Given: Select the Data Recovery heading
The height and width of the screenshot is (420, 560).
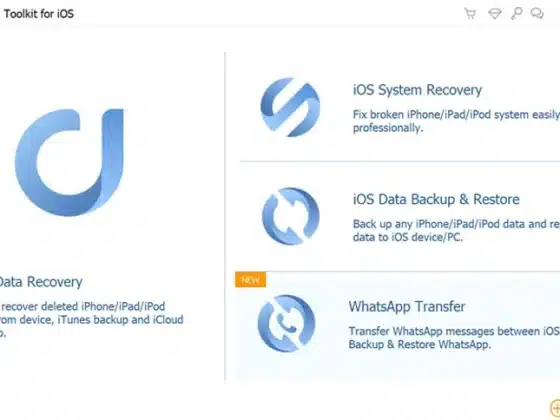Looking at the screenshot, I should [41, 282].
